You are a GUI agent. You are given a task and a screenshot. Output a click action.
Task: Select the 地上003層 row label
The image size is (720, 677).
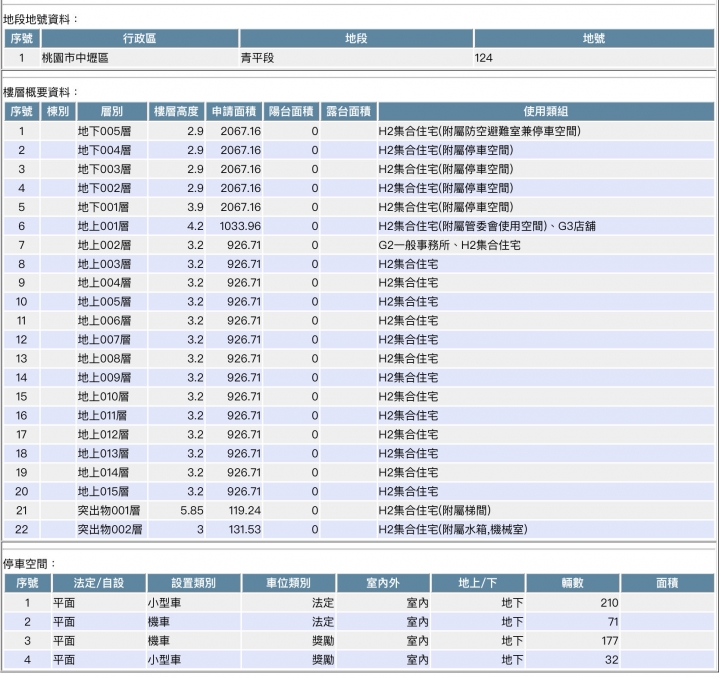tap(104, 264)
